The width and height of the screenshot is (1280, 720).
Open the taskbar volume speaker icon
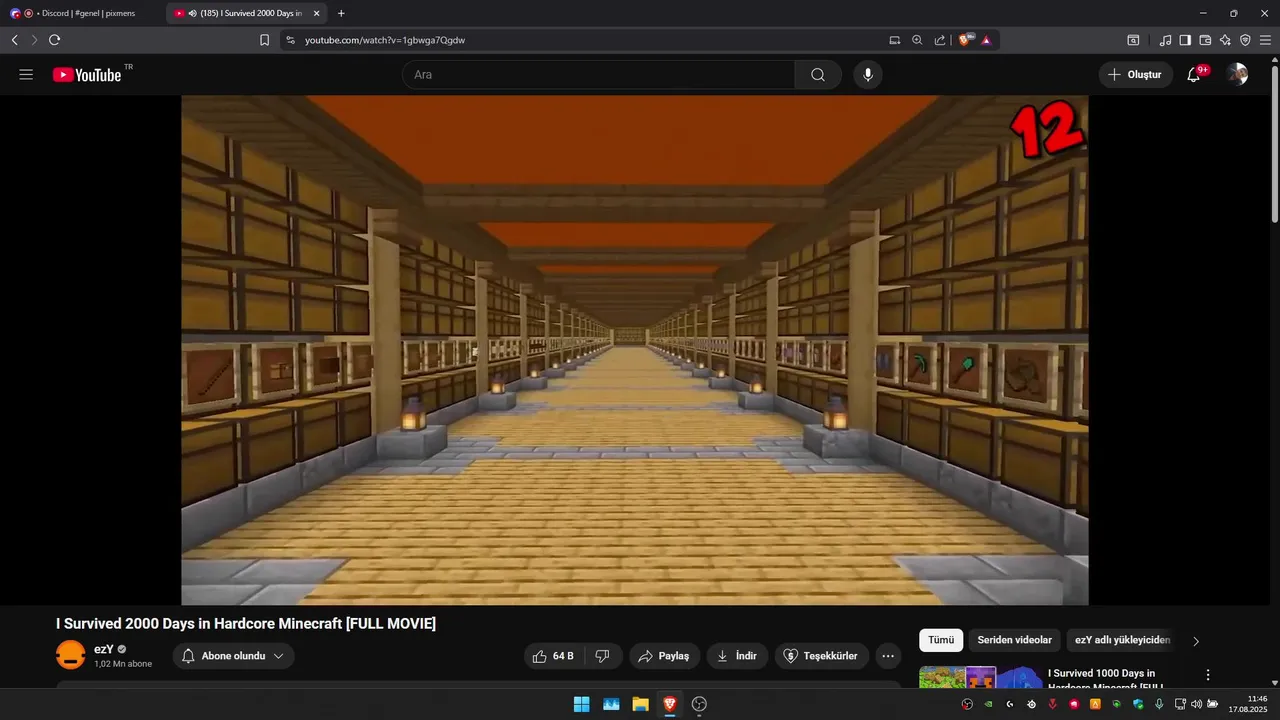[1196, 704]
